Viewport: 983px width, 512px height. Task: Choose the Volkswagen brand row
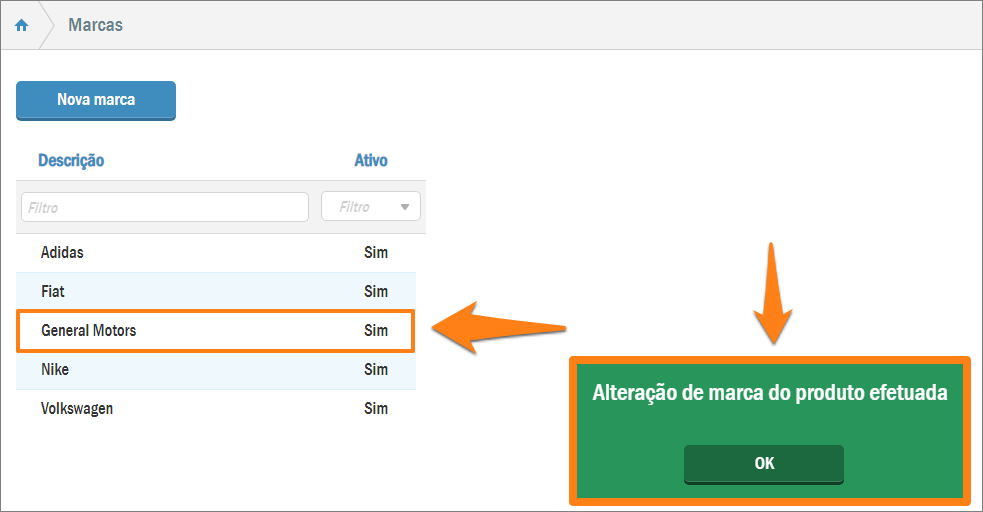77,409
